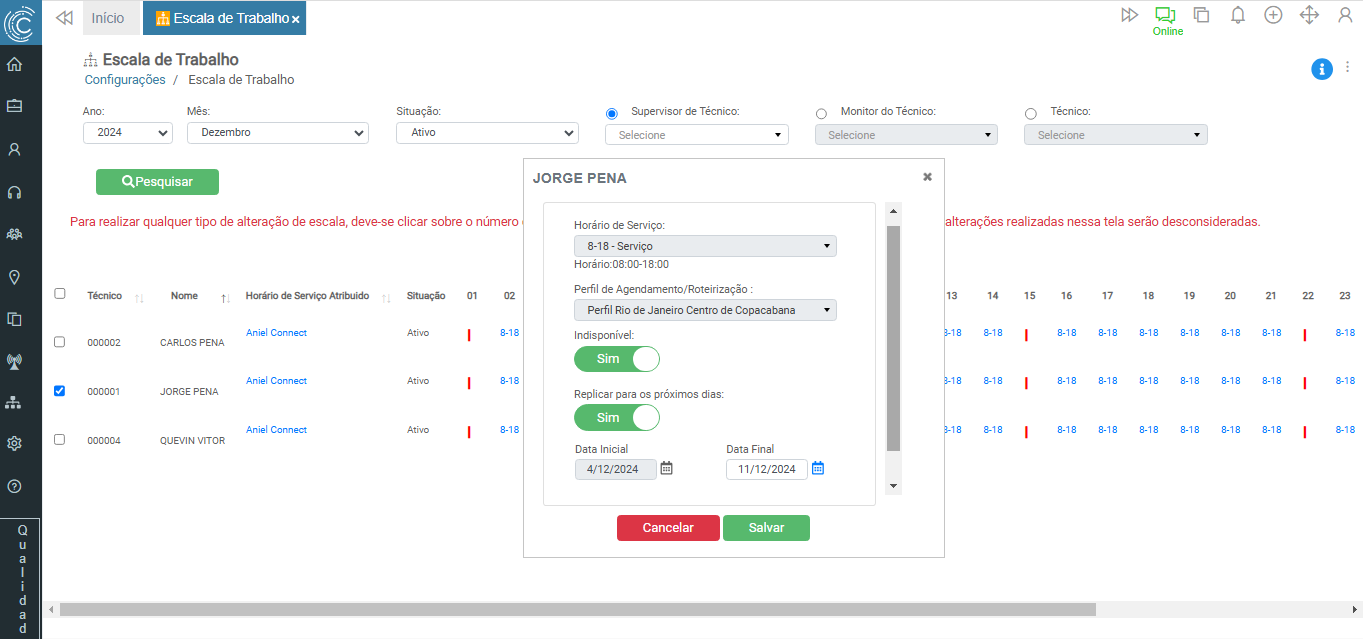This screenshot has width=1363, height=639.
Task: Open the settings gear in left sidebar
Action: point(14,443)
